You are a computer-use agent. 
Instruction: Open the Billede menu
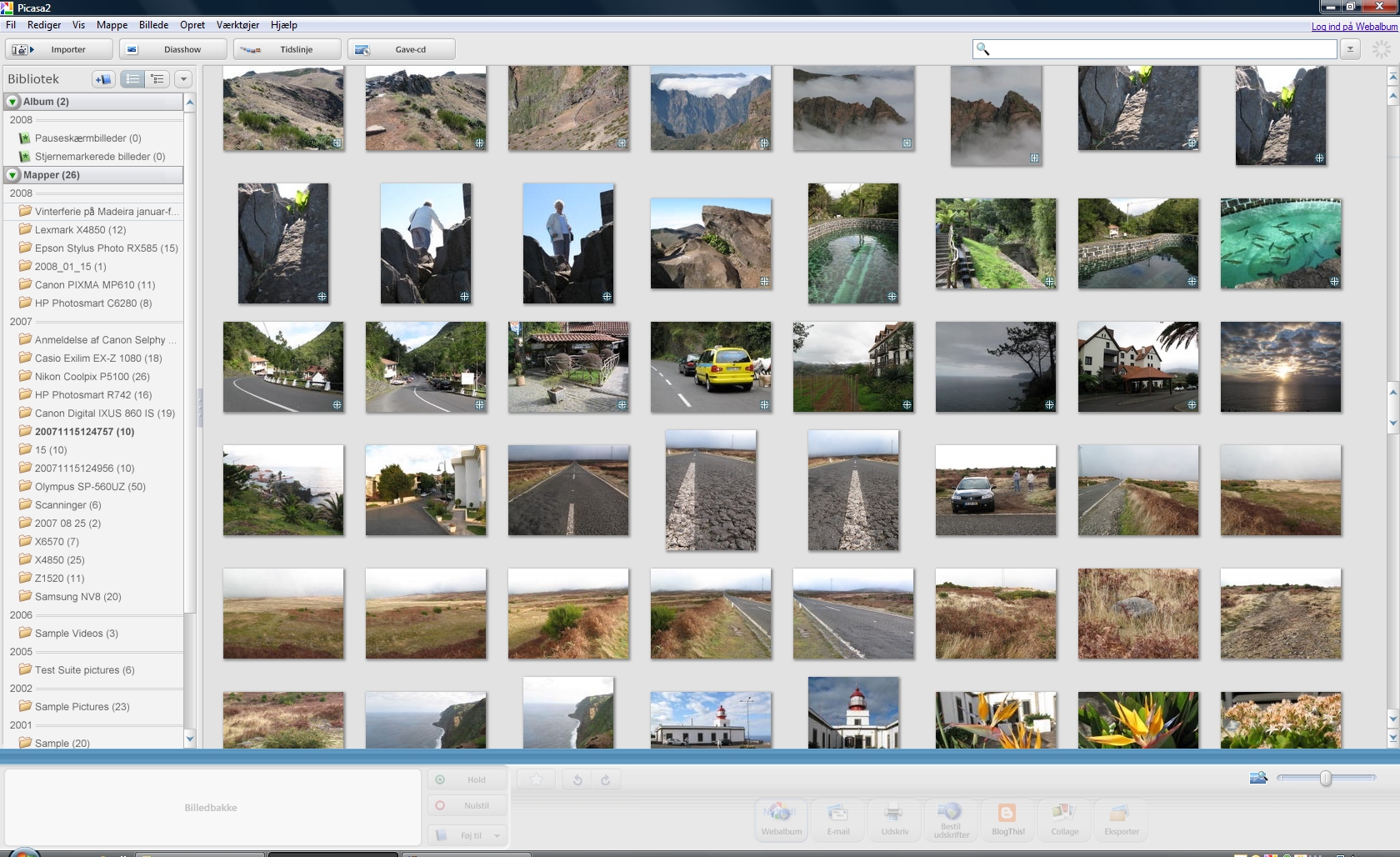click(153, 25)
